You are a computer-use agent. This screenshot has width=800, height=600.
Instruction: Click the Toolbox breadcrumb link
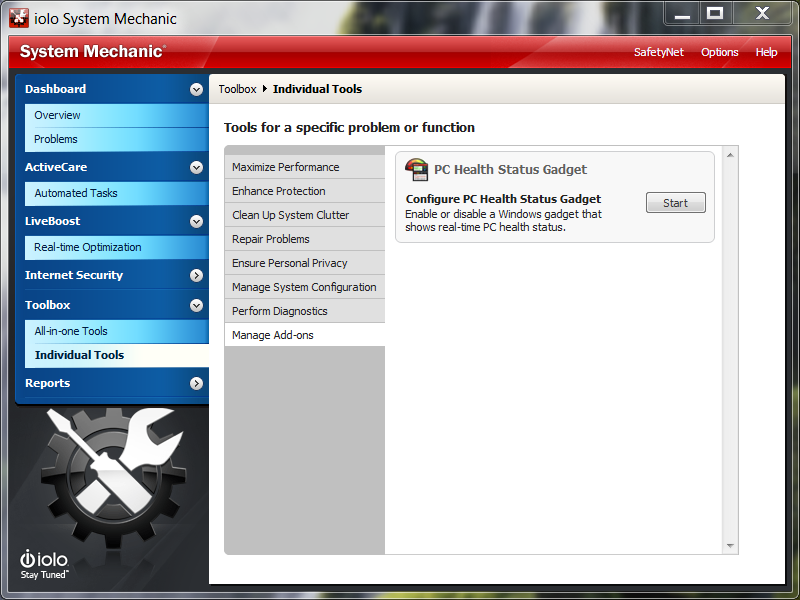coord(238,89)
